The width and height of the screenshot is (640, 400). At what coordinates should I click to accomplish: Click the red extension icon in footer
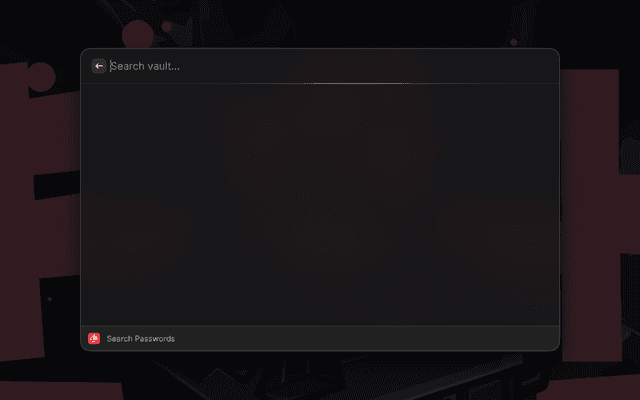click(94, 338)
